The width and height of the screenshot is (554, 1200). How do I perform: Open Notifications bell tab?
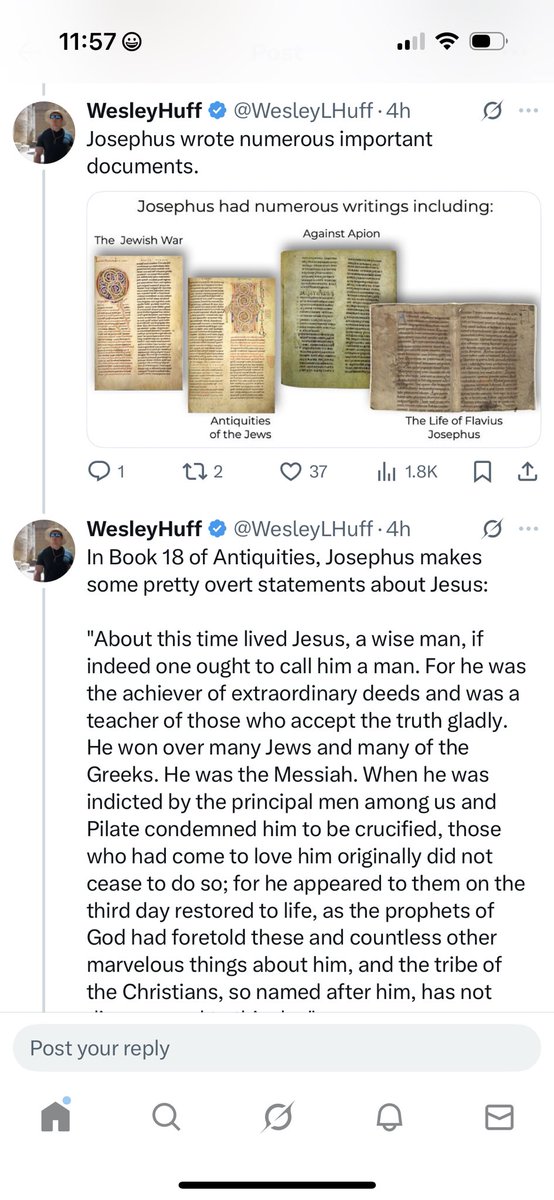coord(388,1117)
